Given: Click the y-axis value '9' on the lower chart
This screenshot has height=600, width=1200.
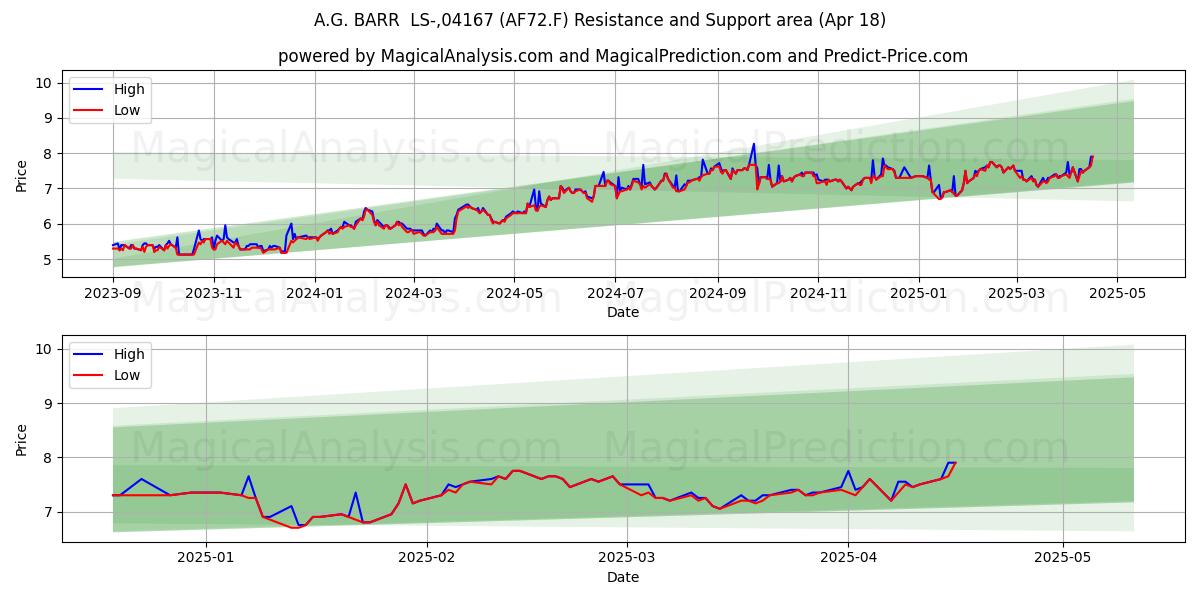Looking at the screenshot, I should coord(48,404).
